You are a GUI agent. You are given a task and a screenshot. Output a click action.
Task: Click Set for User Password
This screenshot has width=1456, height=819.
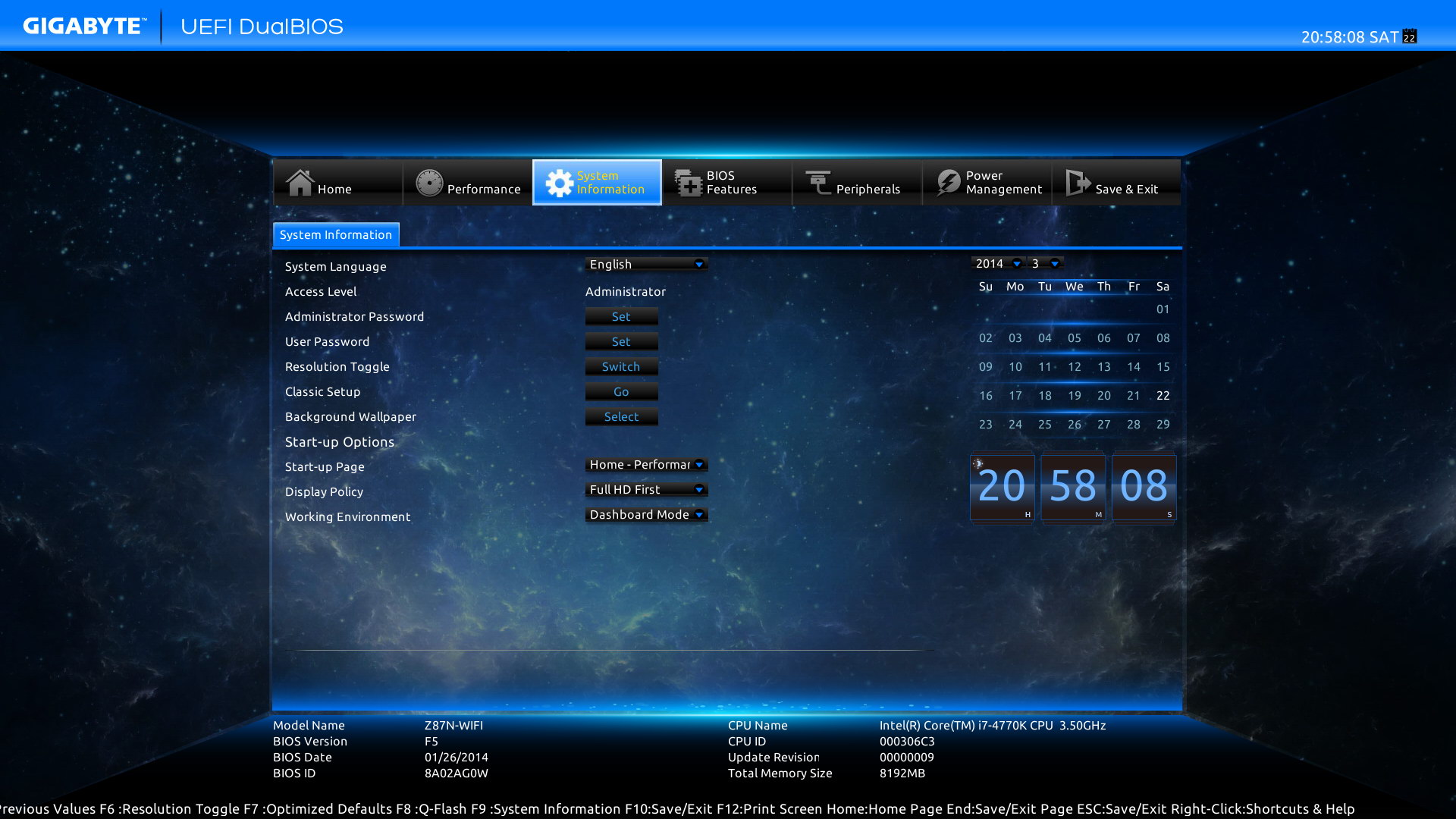coord(621,341)
